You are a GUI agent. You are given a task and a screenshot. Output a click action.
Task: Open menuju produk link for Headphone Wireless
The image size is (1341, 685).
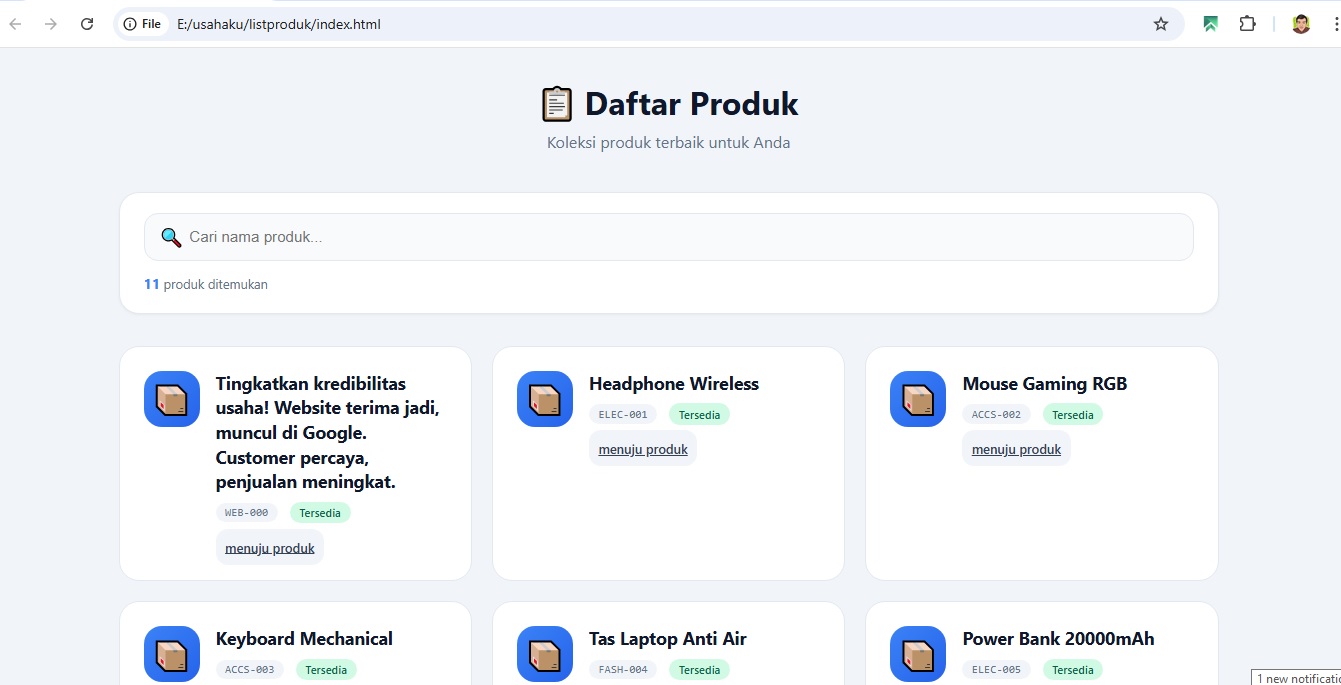pyautogui.click(x=643, y=449)
